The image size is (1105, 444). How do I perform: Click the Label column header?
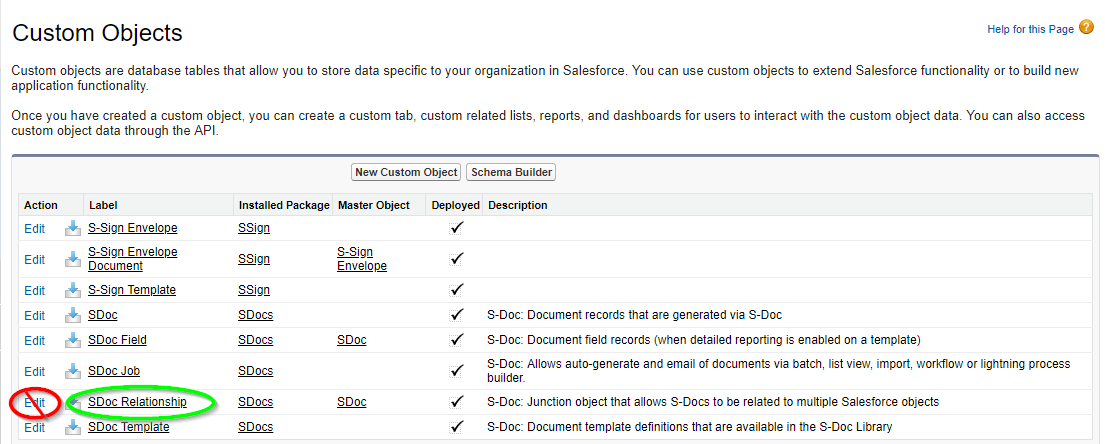point(103,205)
